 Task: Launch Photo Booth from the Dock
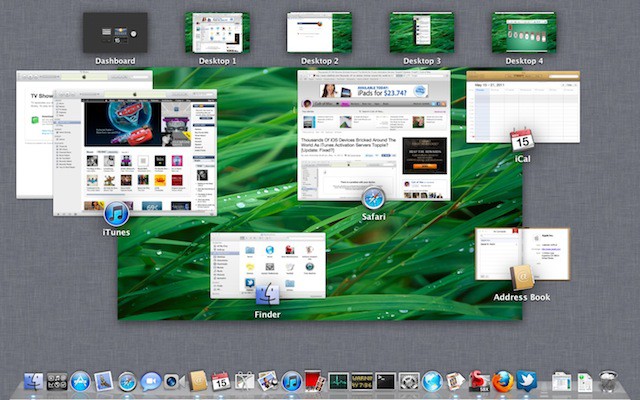tap(315, 381)
